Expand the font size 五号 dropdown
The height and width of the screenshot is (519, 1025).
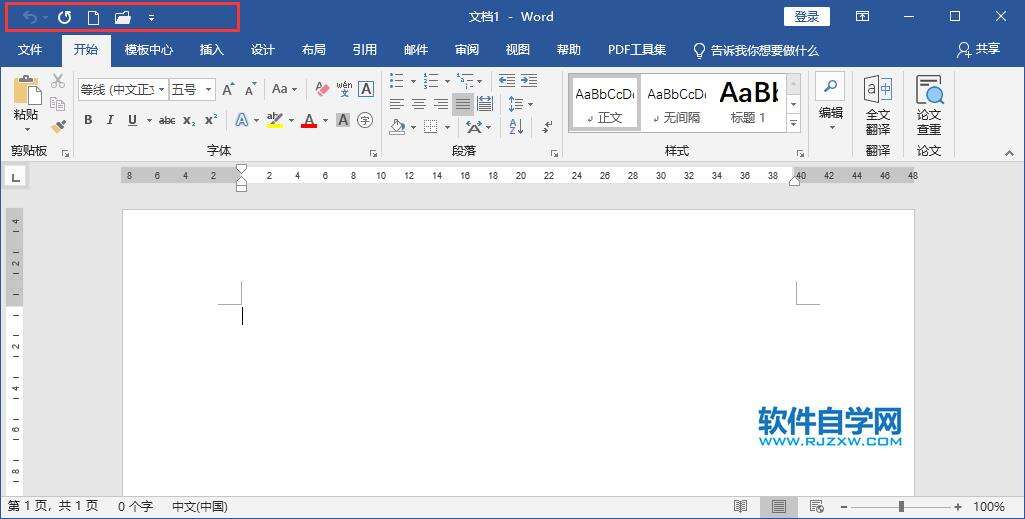[x=209, y=90]
